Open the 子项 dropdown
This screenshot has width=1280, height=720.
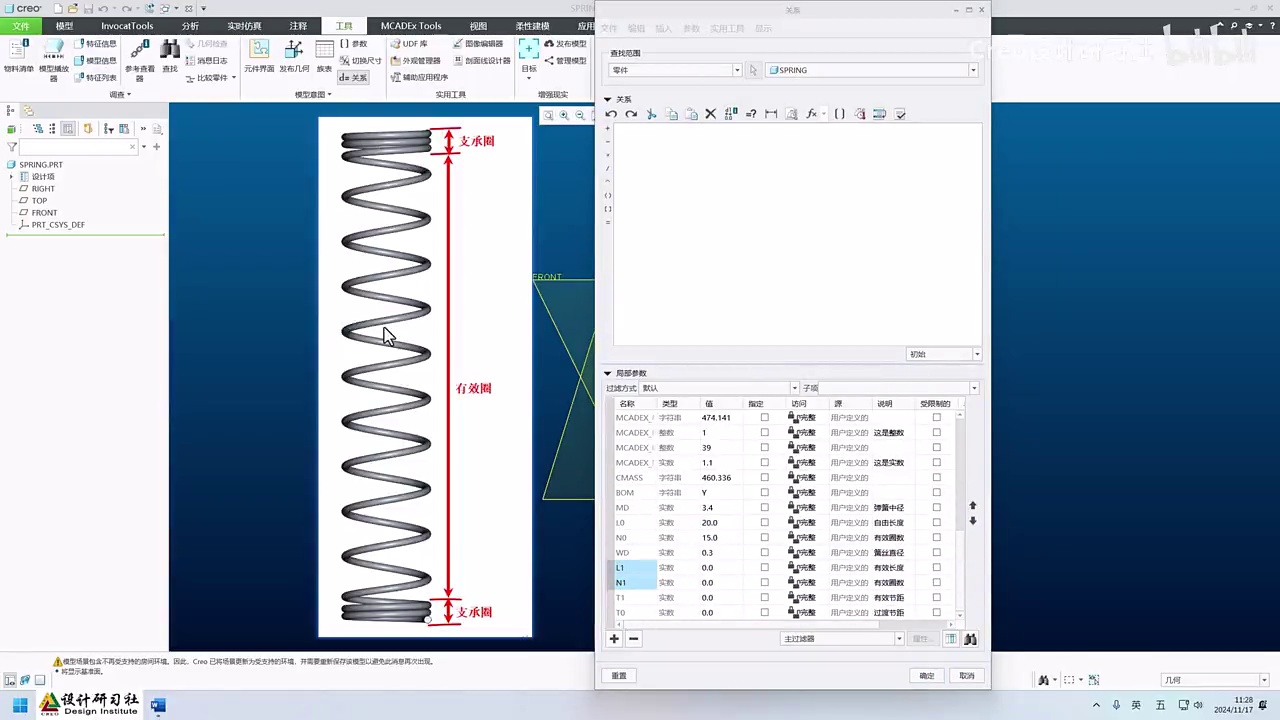(x=898, y=388)
